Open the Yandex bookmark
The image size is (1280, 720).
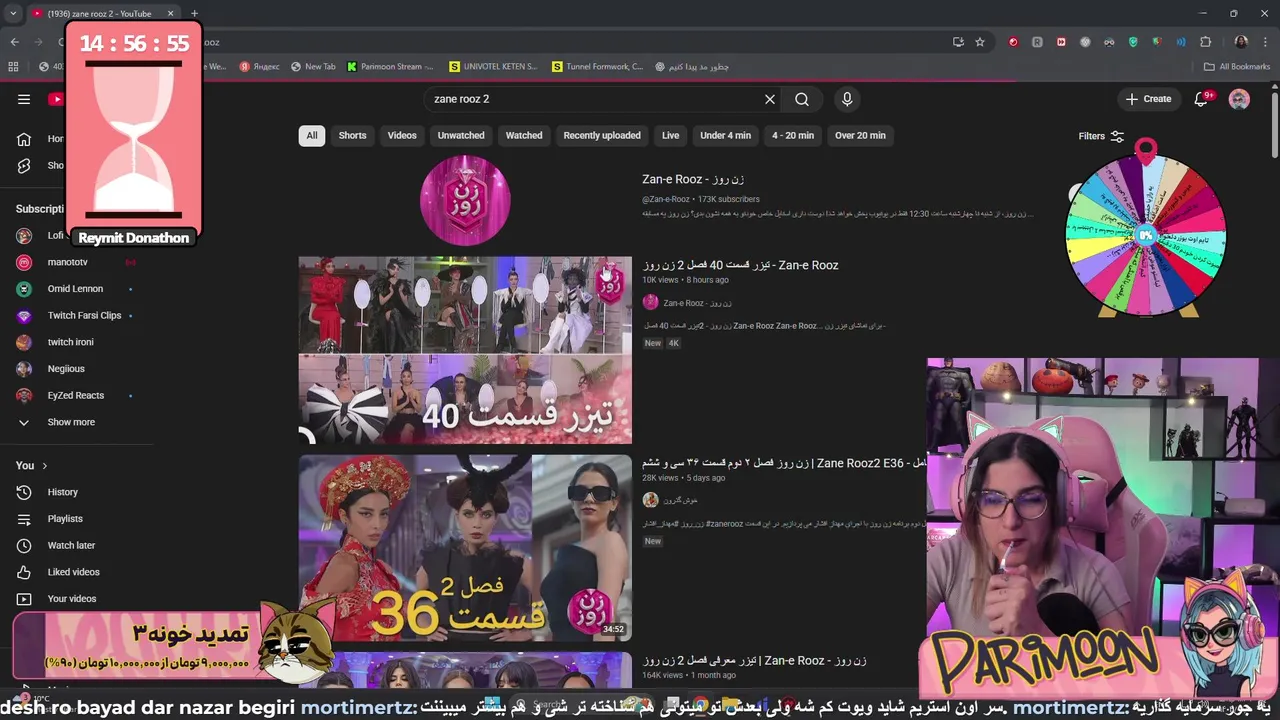pyautogui.click(x=260, y=67)
